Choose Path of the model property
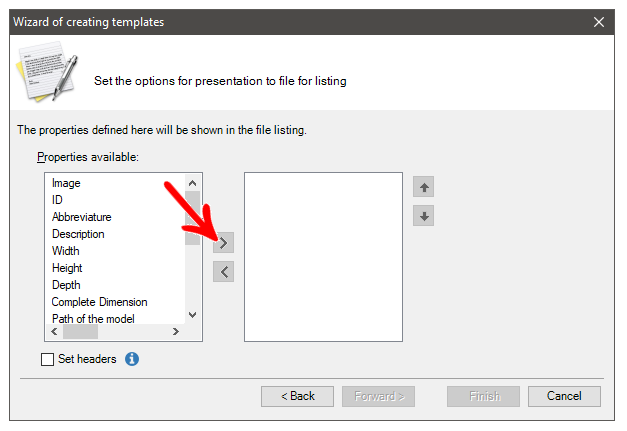627x431 pixels. pos(93,319)
